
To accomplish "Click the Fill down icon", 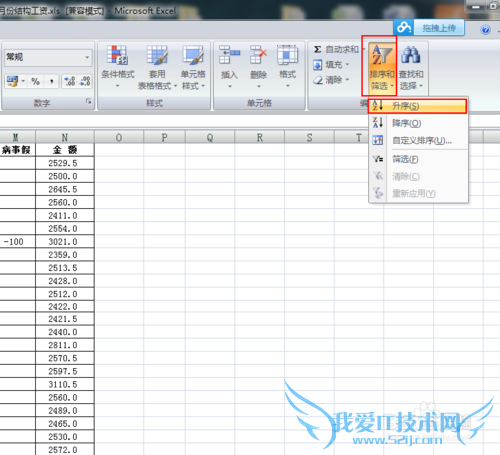I will (317, 65).
